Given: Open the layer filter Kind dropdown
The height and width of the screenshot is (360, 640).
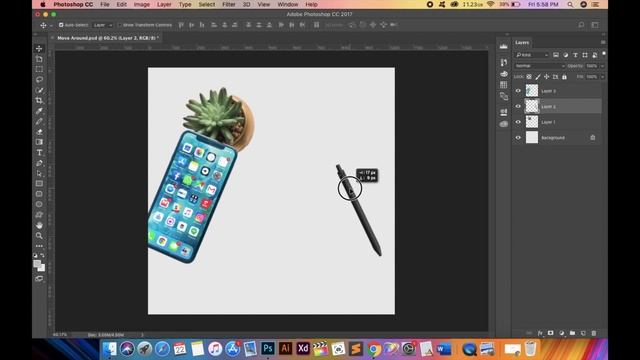Looking at the screenshot, I should [x=532, y=55].
